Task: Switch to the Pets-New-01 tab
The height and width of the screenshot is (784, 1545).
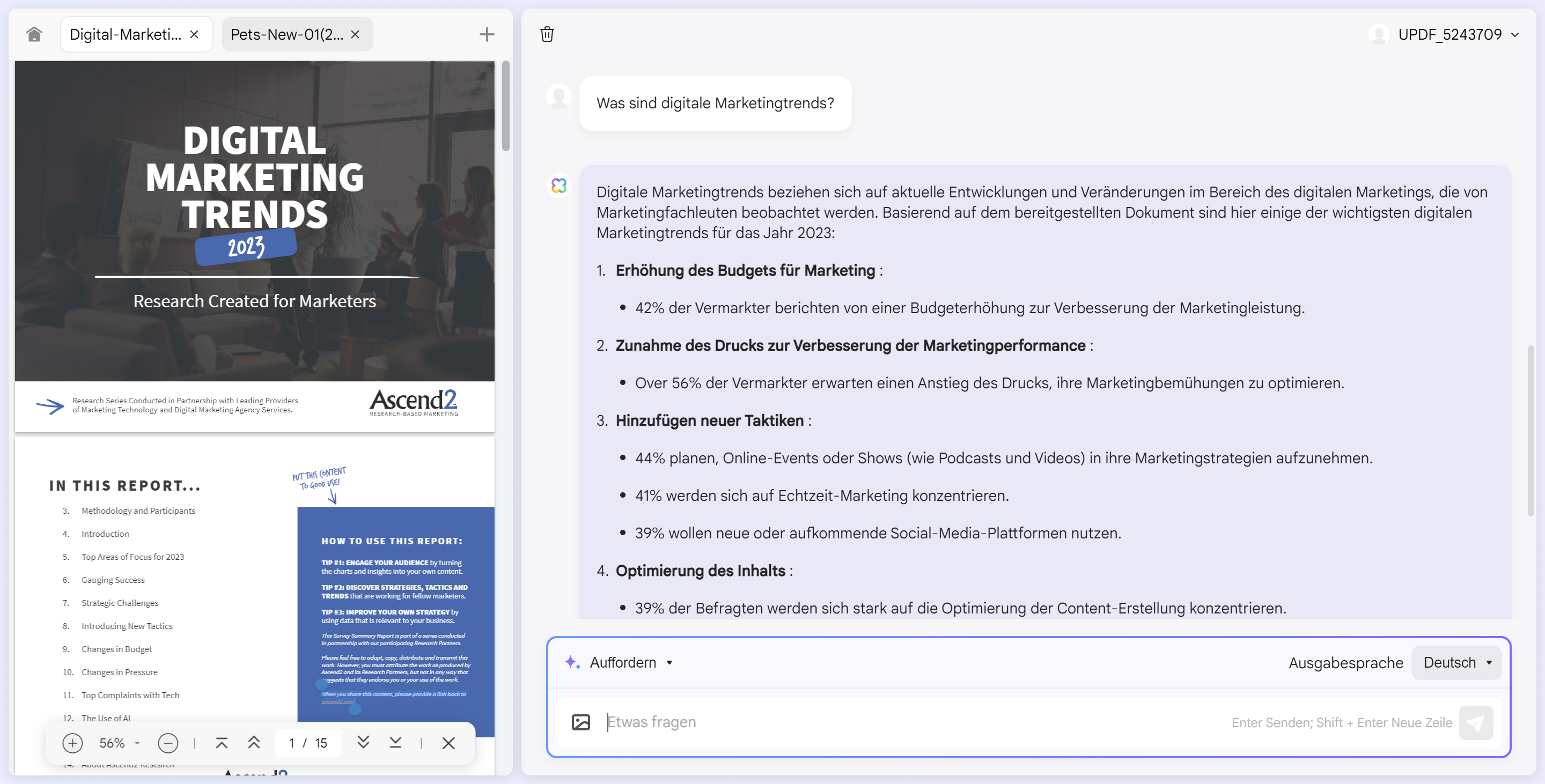Action: [x=286, y=35]
